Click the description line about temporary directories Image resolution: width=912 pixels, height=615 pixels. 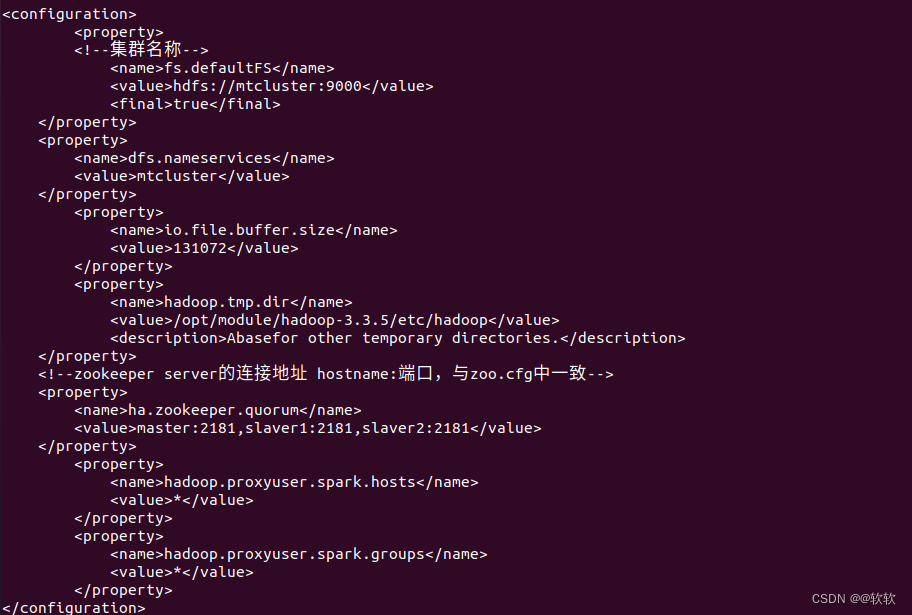398,339
